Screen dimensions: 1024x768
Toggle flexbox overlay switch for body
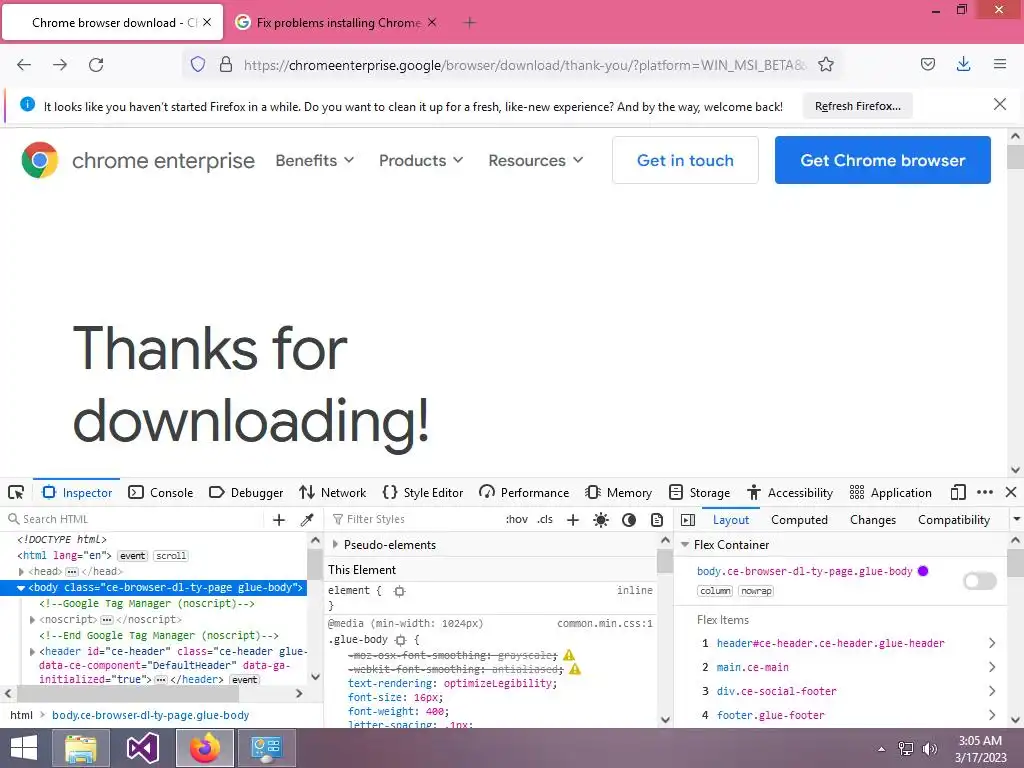point(980,581)
